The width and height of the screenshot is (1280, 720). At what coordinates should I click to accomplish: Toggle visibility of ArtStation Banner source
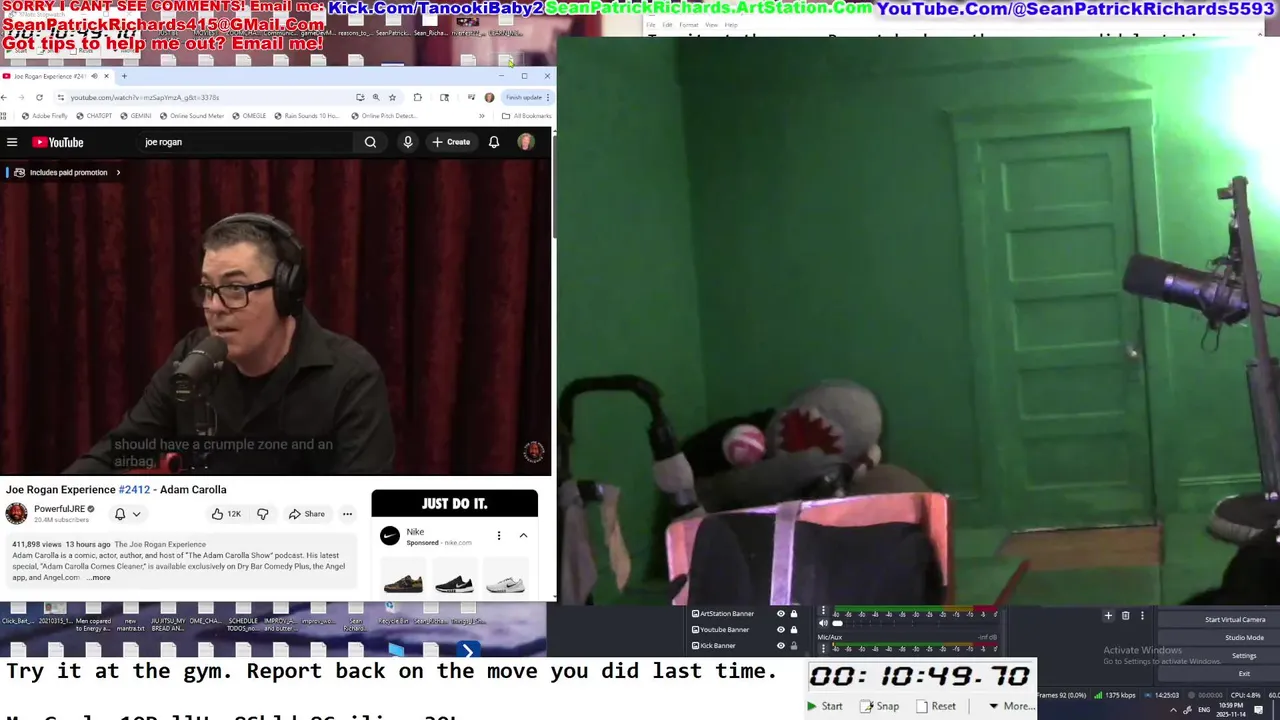pos(781,614)
